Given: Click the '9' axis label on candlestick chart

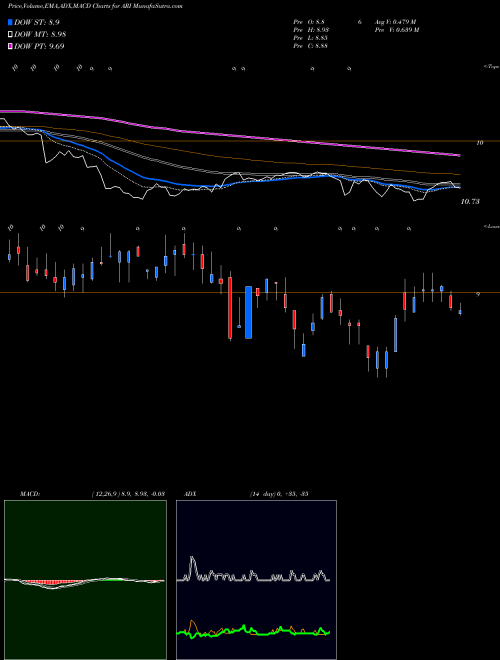Looking at the screenshot, I should [478, 294].
